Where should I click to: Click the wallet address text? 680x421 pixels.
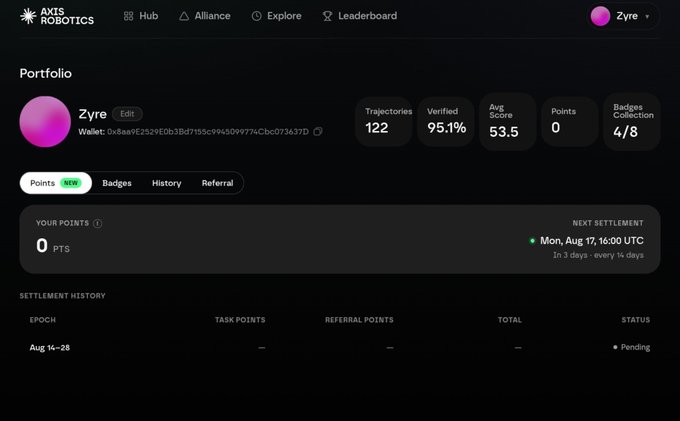click(208, 131)
